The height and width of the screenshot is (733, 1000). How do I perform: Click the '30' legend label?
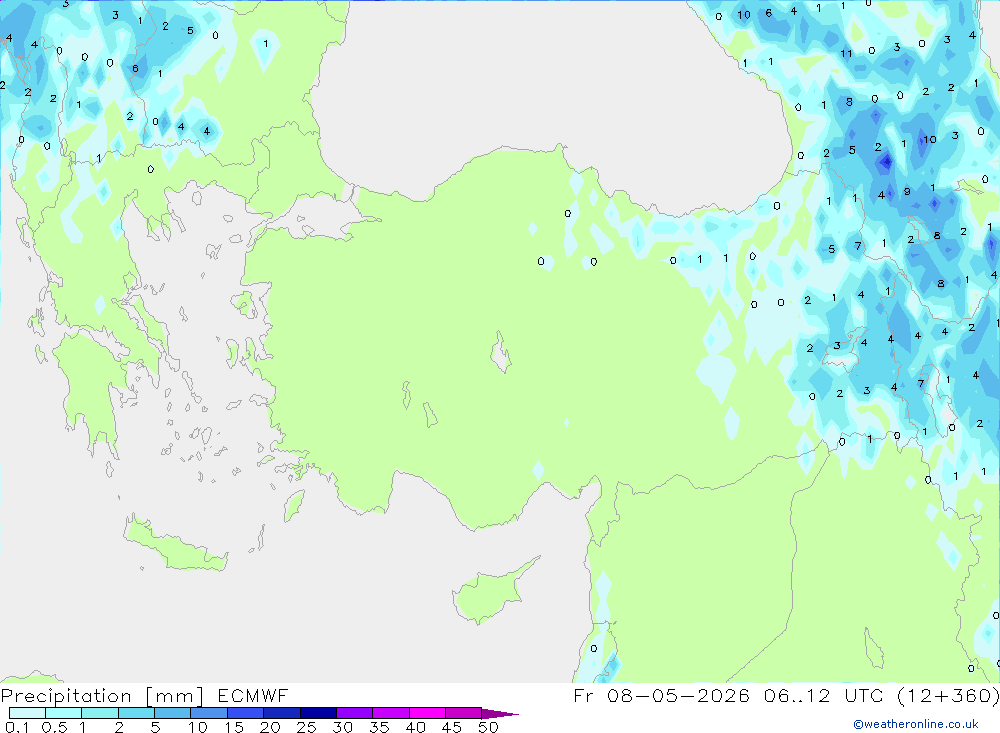pyautogui.click(x=342, y=727)
